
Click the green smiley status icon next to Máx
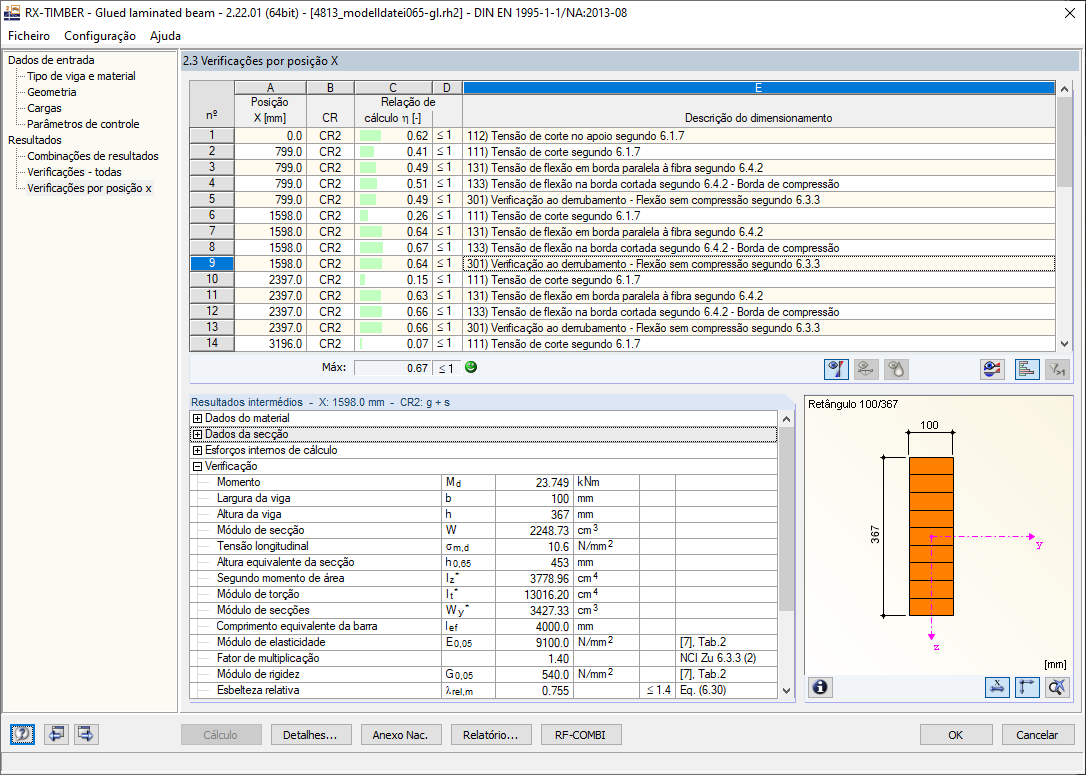pyautogui.click(x=471, y=367)
